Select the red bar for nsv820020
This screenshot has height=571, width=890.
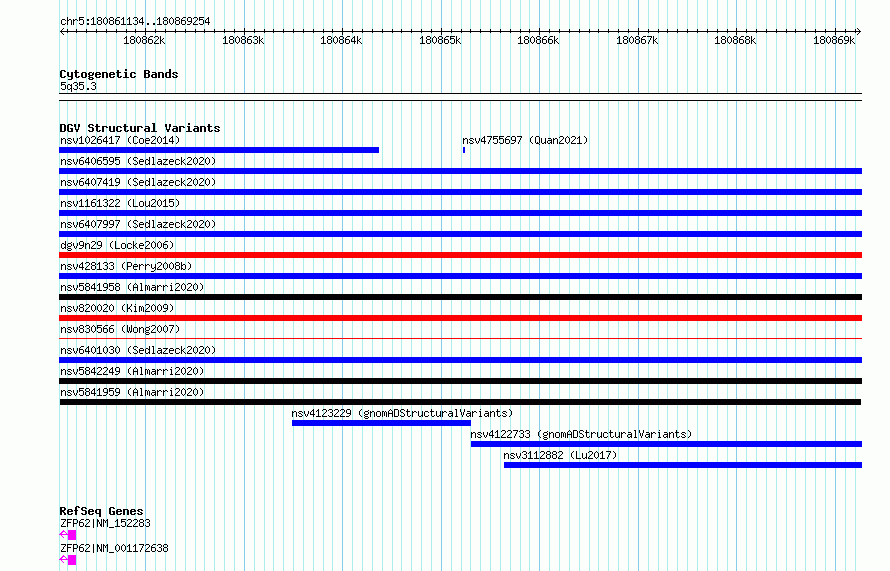[460, 318]
